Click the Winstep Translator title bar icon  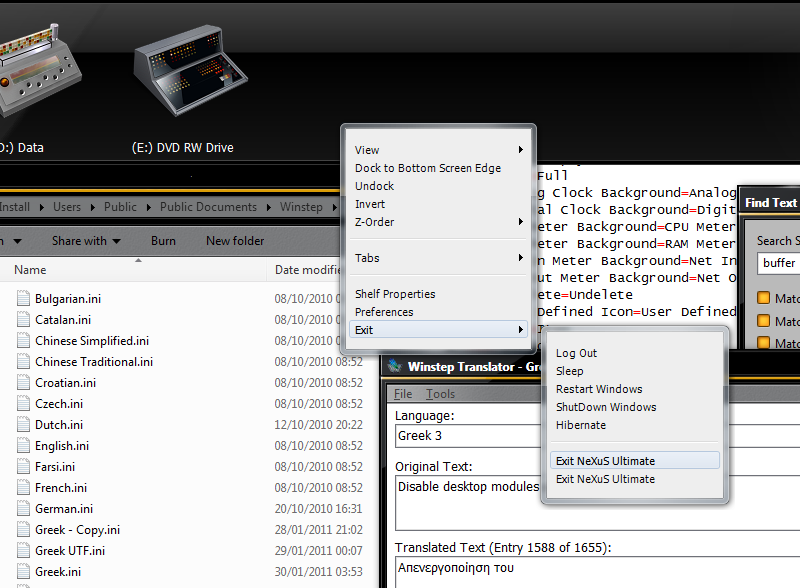pyautogui.click(x=395, y=366)
